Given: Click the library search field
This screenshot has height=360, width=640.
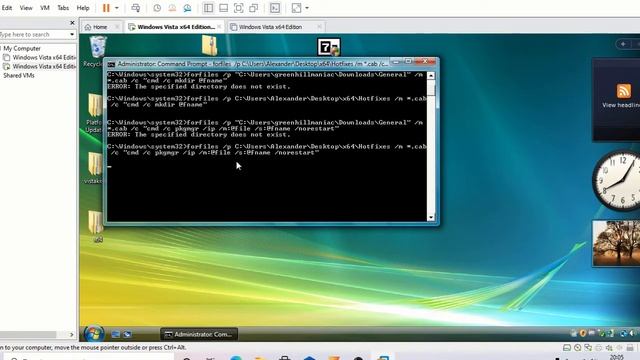Looking at the screenshot, I should pyautogui.click(x=33, y=35).
